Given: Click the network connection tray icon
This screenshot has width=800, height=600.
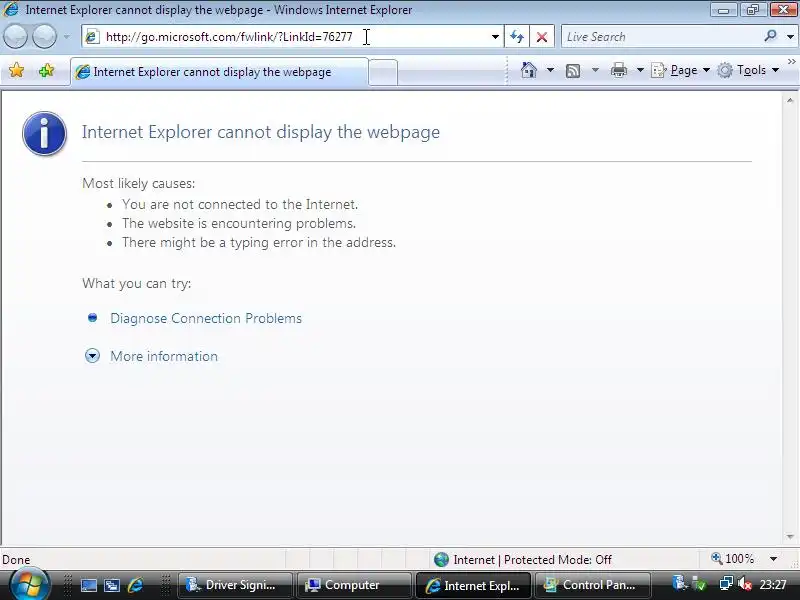Looking at the screenshot, I should (726, 584).
